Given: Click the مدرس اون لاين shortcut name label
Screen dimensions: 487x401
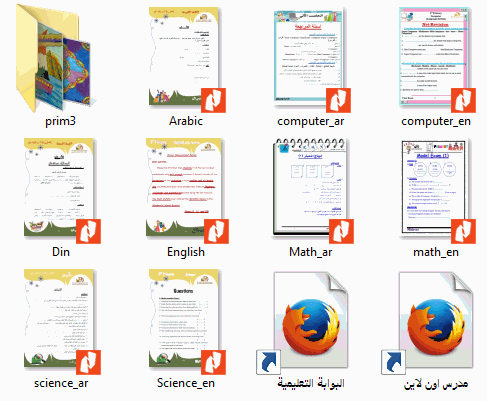Looking at the screenshot, I should pos(436,384).
